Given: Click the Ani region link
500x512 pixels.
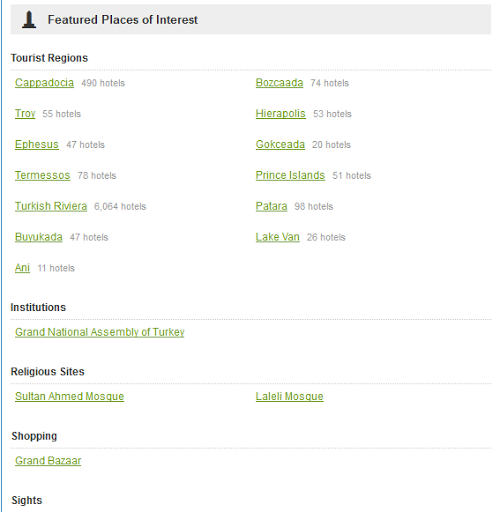Looking at the screenshot, I should click(22, 268).
